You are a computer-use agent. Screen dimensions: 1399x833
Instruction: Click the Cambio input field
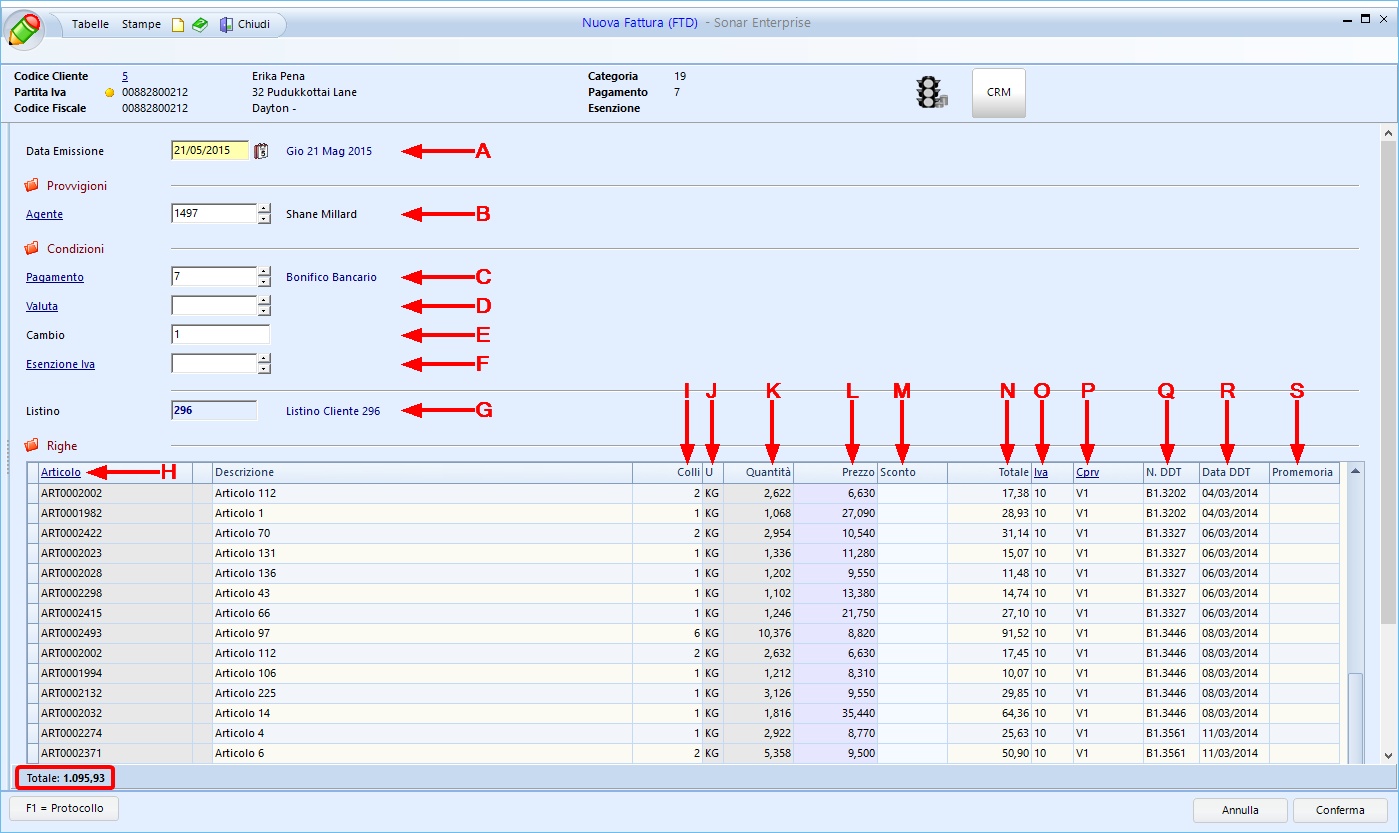(220, 335)
